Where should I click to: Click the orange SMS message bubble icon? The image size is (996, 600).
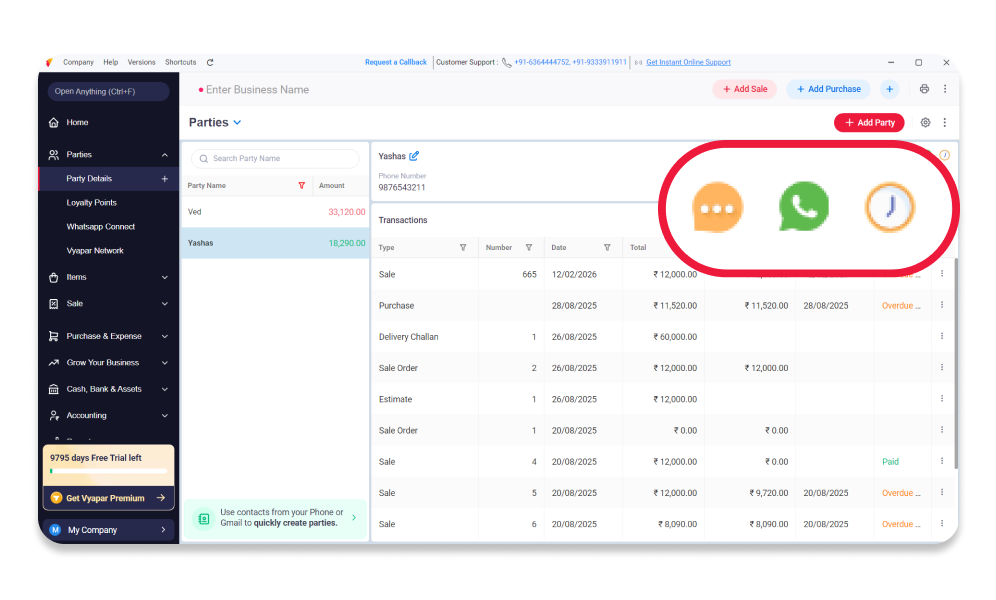tap(718, 208)
